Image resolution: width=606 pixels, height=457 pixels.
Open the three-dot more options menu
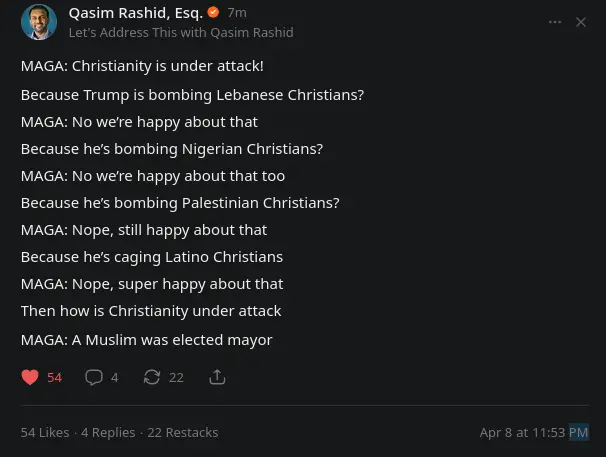(555, 22)
